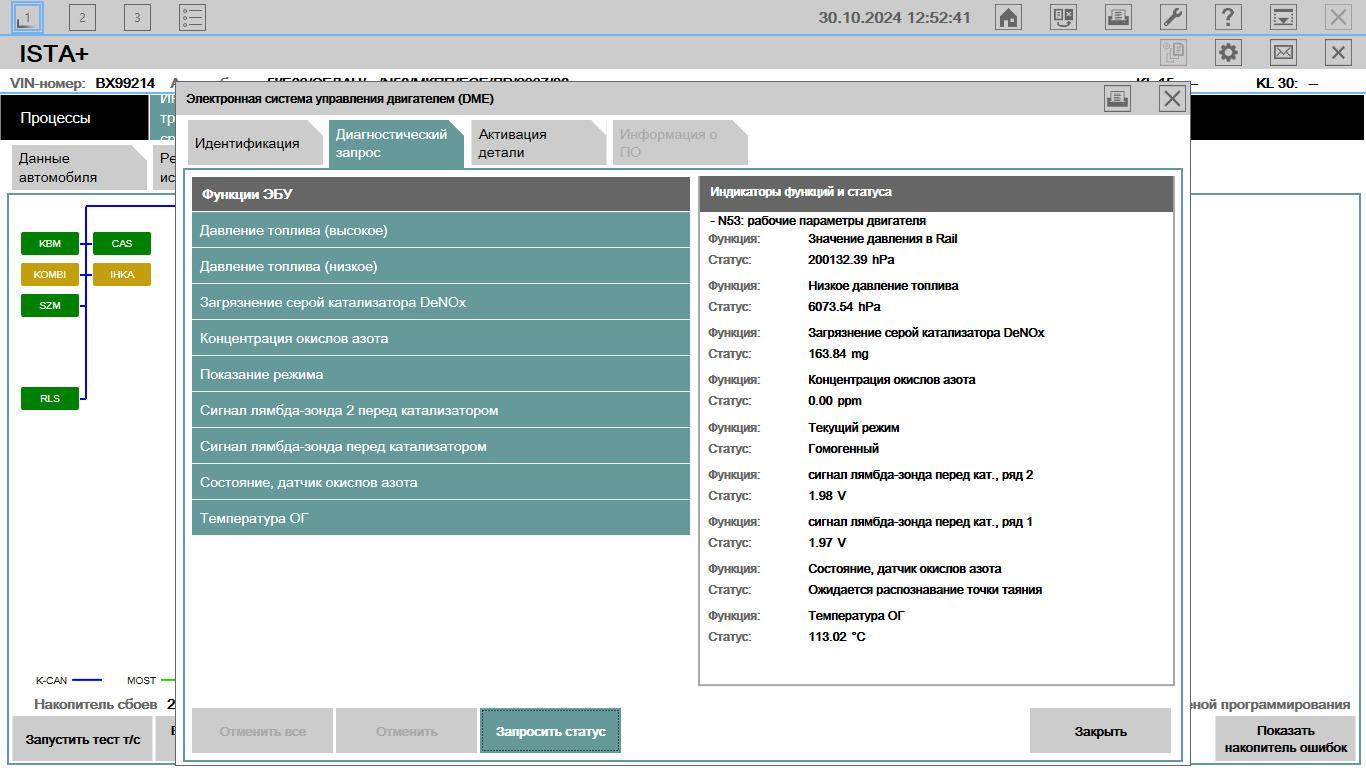This screenshot has height=768, width=1366.
Task: Open the Идентификация tab
Action: [x=255, y=143]
